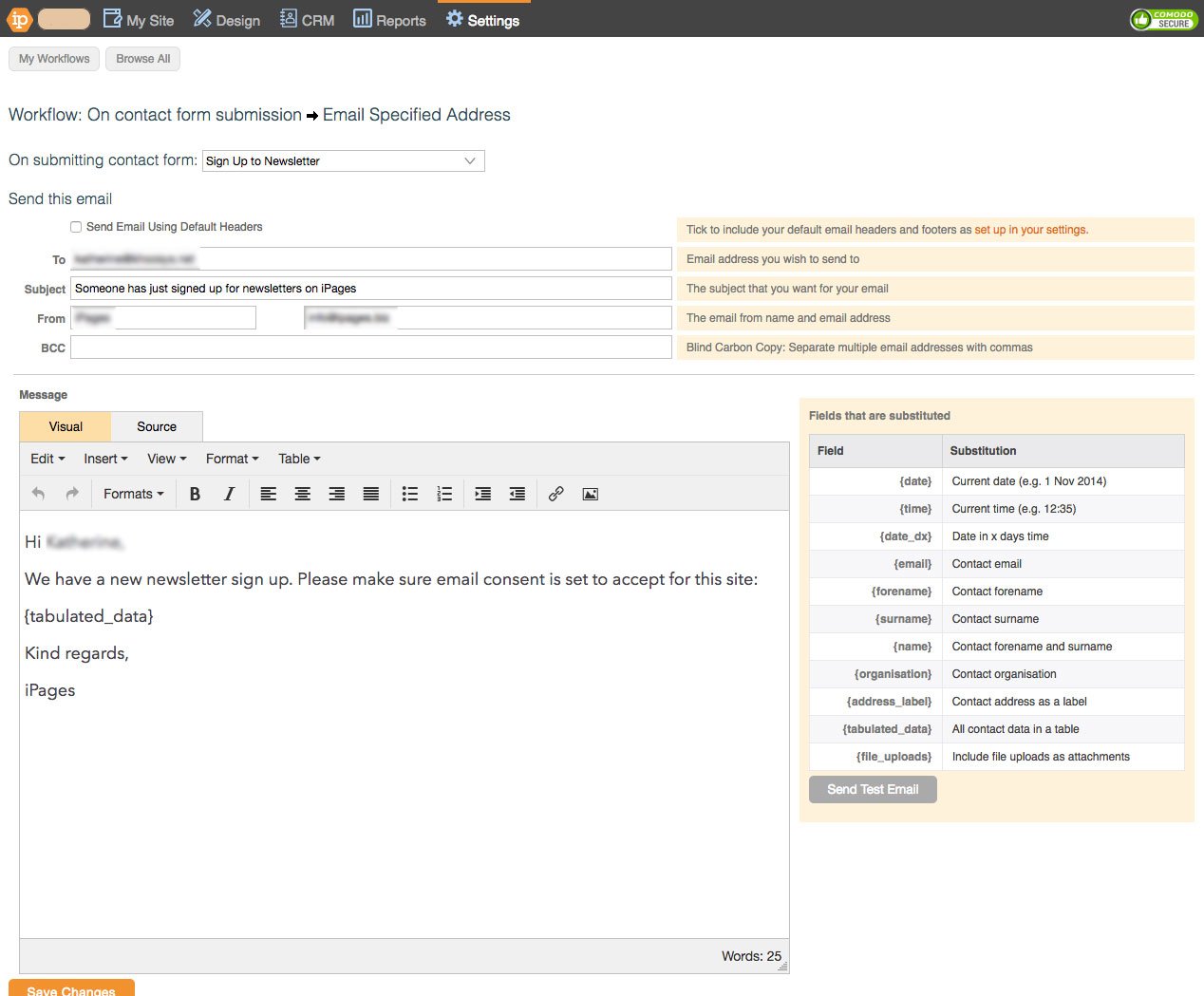
Task: Click into the BCC input field
Action: 370,348
